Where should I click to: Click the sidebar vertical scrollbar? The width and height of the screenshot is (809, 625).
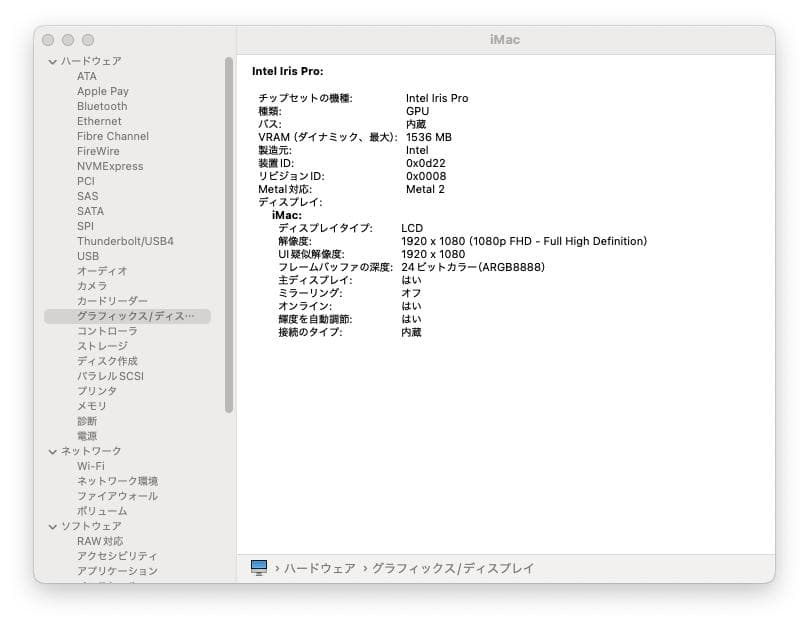coord(229,235)
